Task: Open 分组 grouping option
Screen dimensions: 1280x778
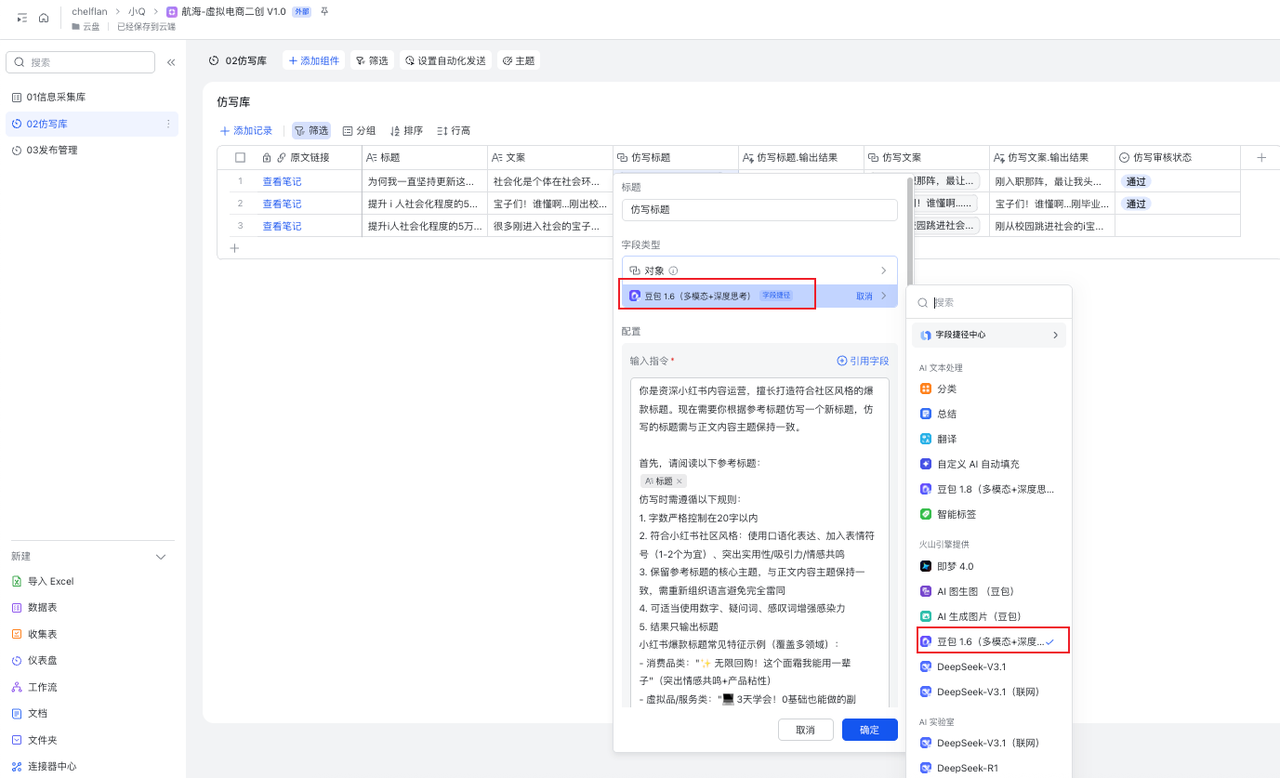Action: 359,131
